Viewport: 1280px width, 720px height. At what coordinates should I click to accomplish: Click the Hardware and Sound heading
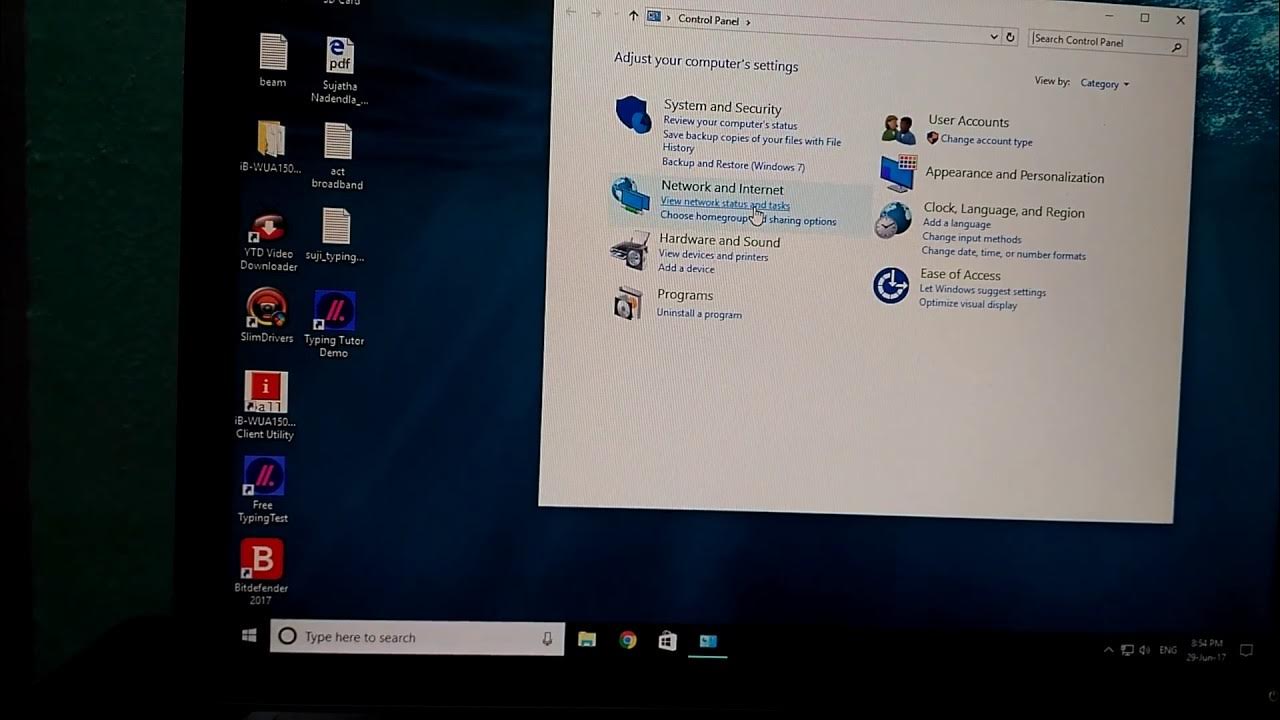pos(719,241)
